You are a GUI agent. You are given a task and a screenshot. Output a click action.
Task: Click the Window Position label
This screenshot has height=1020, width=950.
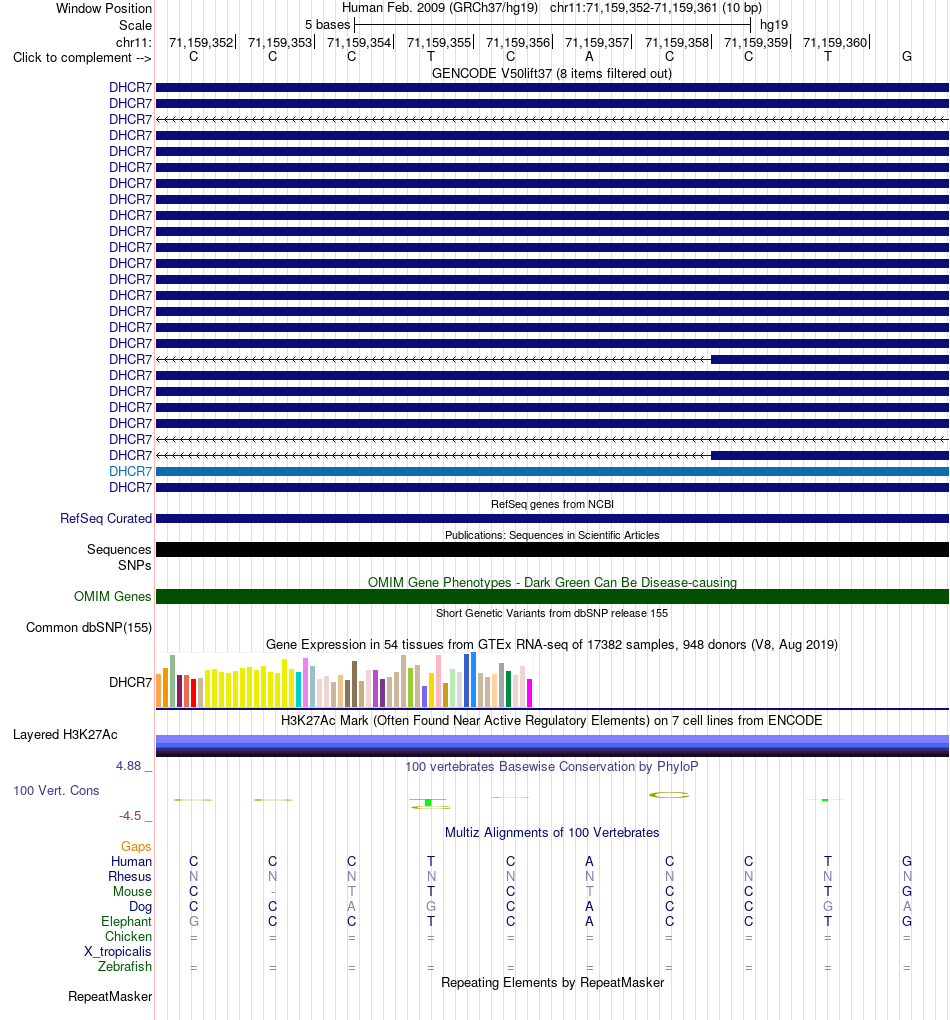[x=103, y=8]
